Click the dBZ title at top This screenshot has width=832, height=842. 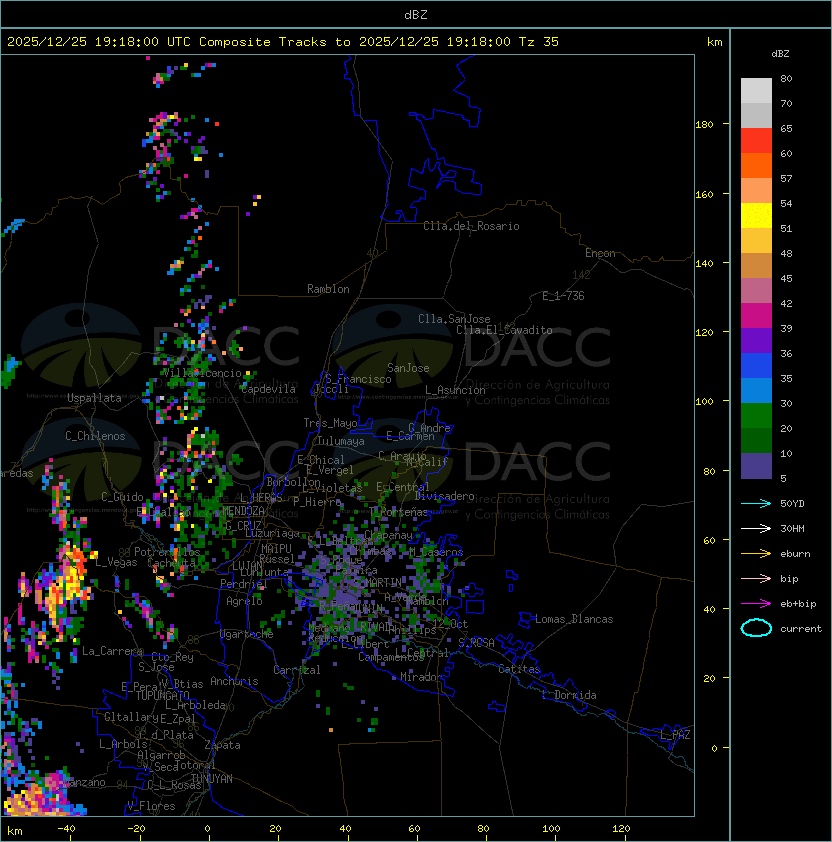416,14
